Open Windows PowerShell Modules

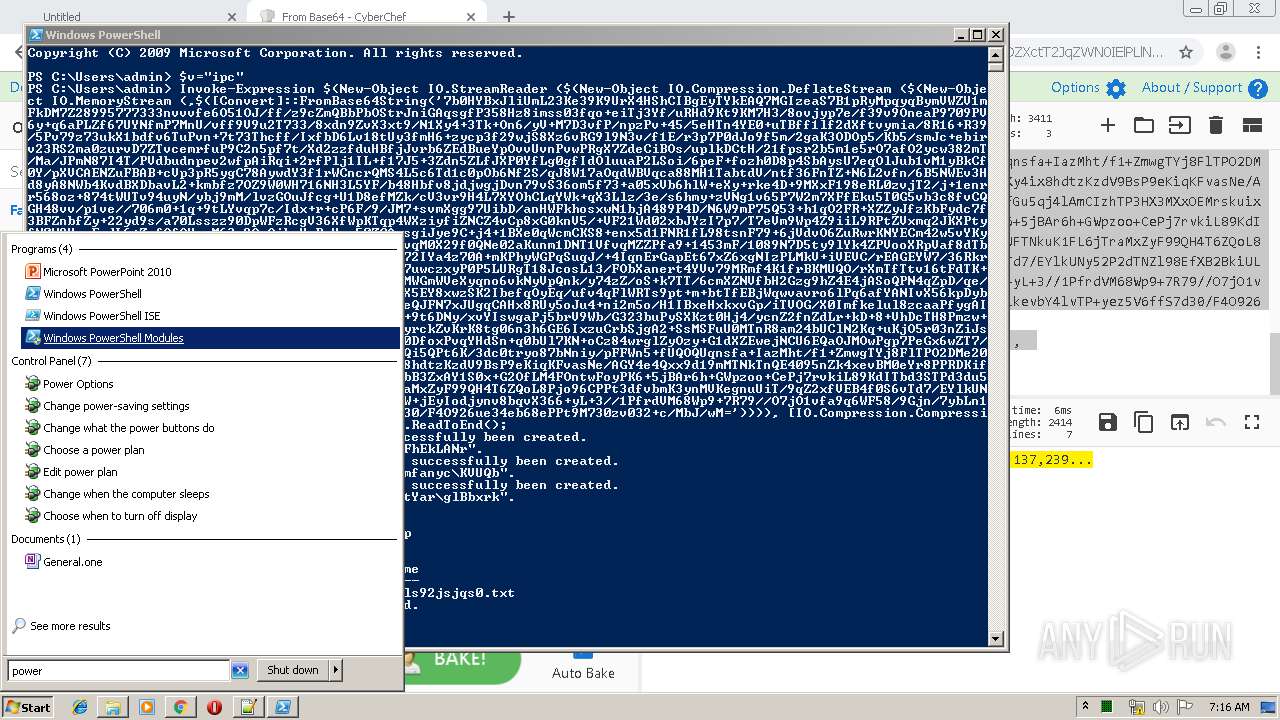210,338
